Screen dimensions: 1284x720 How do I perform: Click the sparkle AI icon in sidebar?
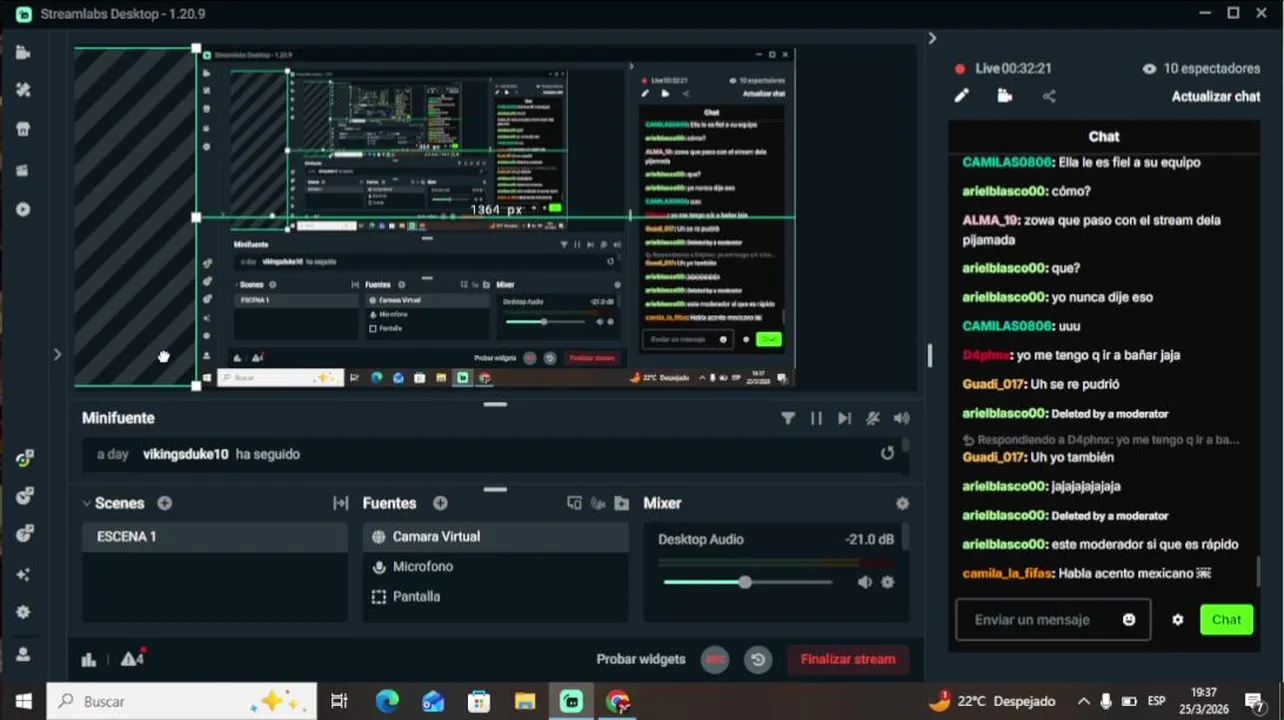23,575
